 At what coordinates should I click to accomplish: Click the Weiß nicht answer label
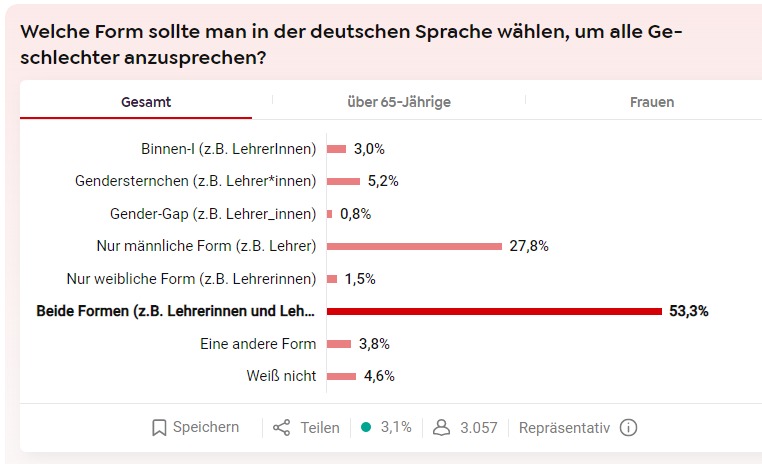tap(281, 376)
